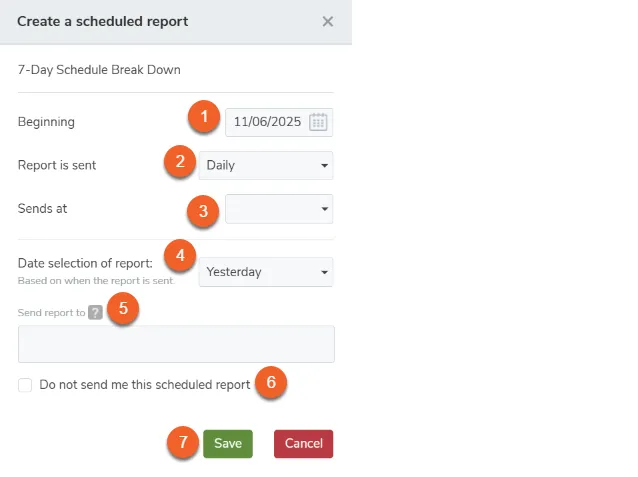Viewport: 638px width, 477px height.
Task: Open the calendar picker icon
Action: point(318,122)
